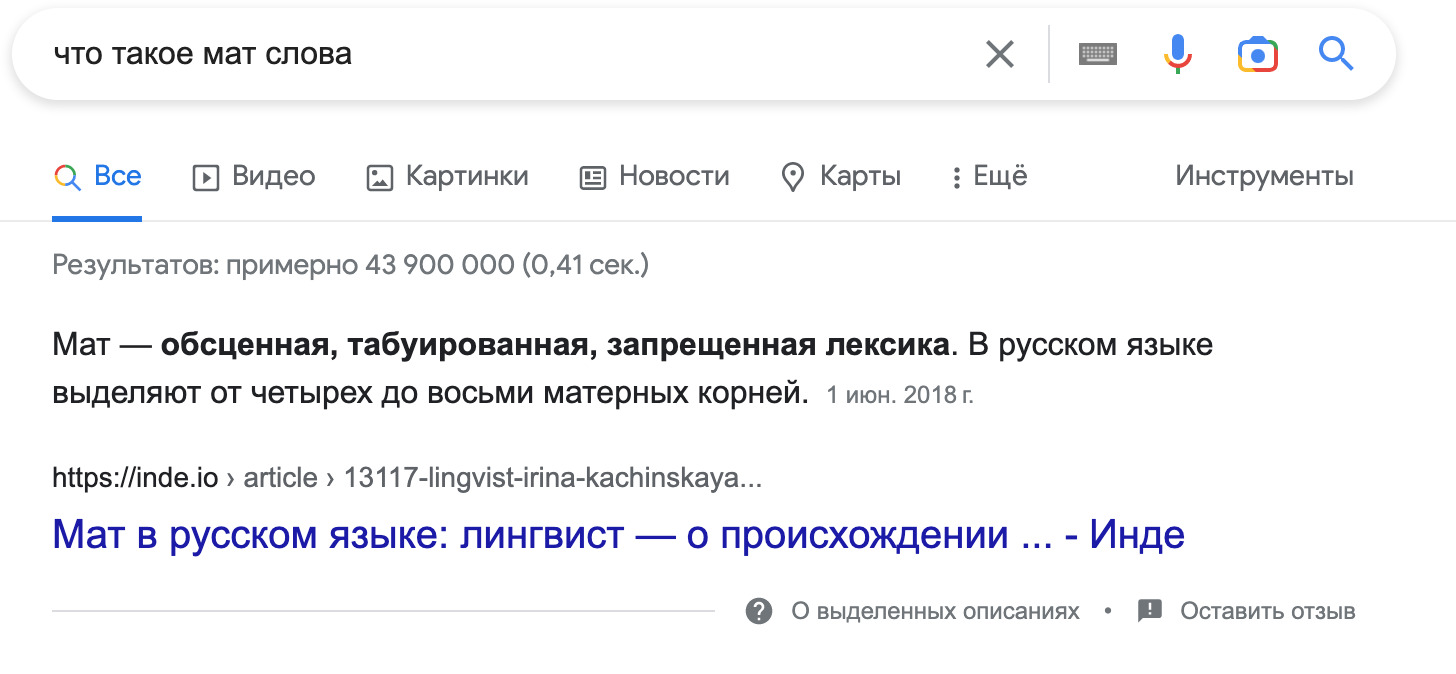Image resolution: width=1456 pixels, height=674 pixels.
Task: Click the inde.io URL breadcrumb
Action: (135, 478)
